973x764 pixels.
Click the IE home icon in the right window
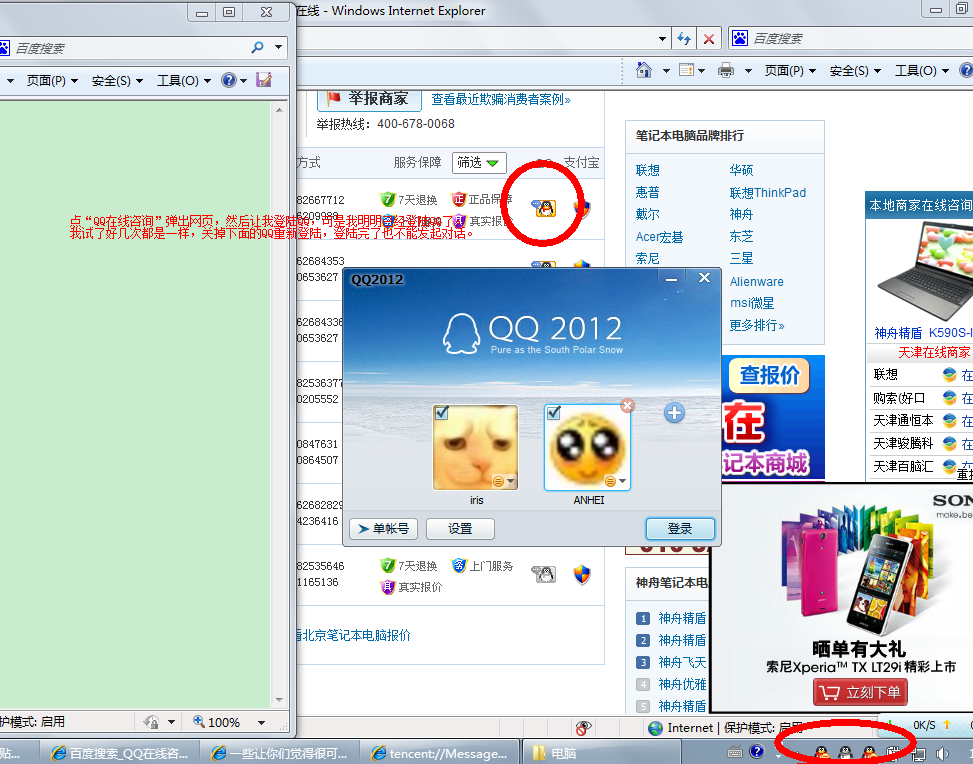(x=644, y=70)
